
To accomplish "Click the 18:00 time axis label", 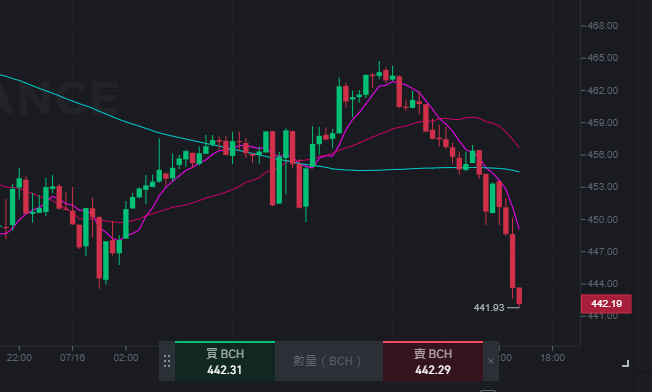I will tap(552, 357).
